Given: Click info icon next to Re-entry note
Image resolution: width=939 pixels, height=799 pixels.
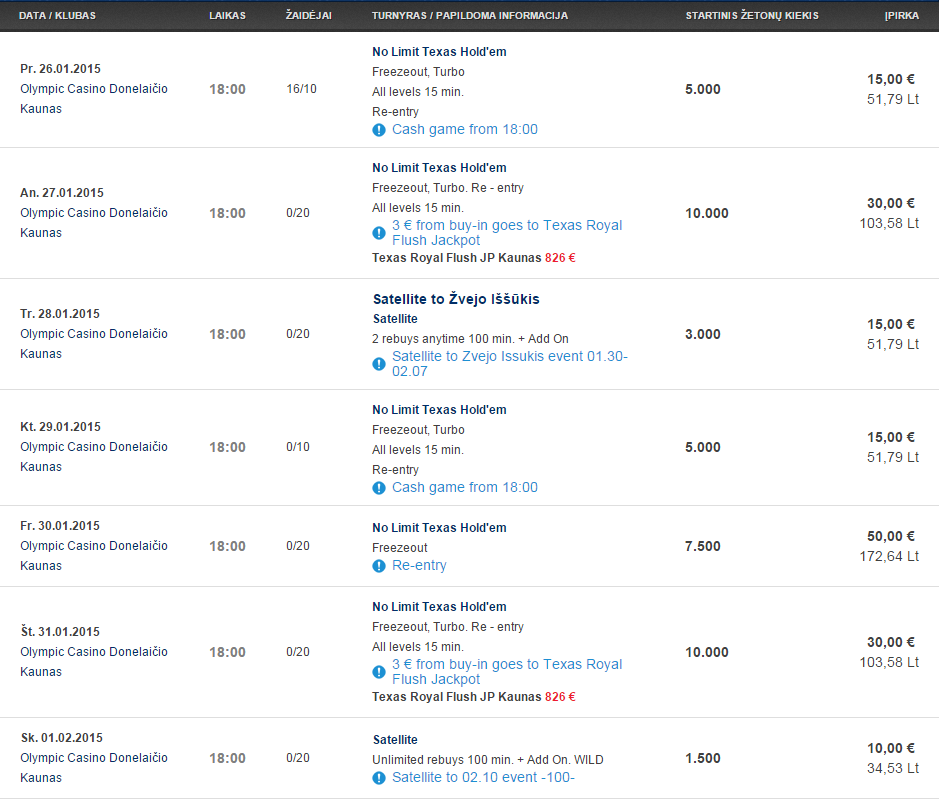Looking at the screenshot, I should 378,566.
